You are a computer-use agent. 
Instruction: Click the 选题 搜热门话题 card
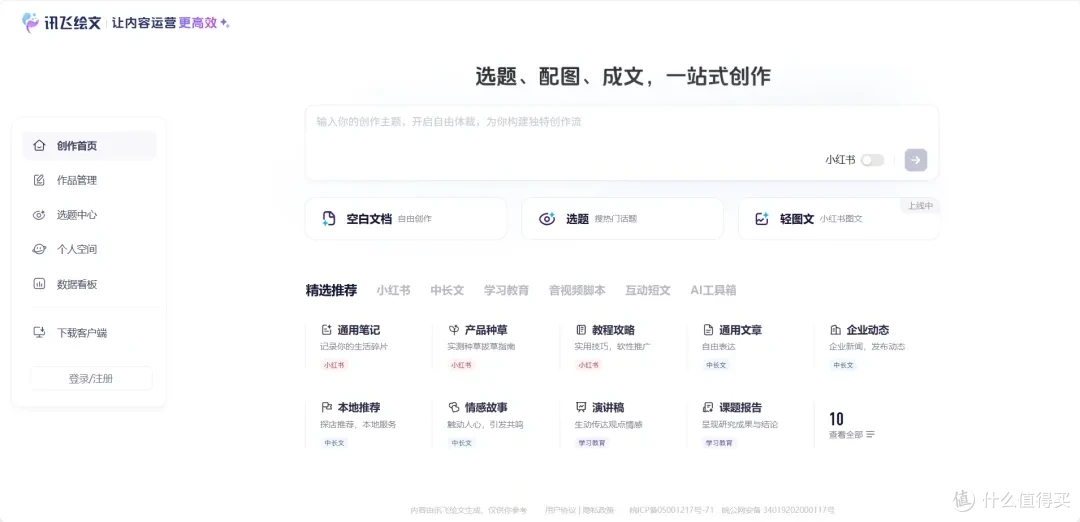point(623,219)
